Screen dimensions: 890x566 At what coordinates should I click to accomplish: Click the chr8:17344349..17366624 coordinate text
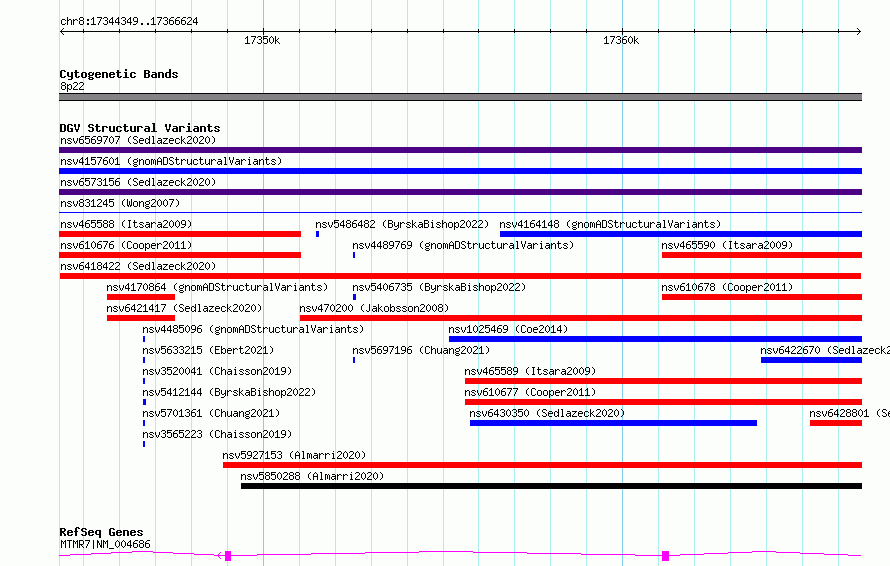(129, 22)
